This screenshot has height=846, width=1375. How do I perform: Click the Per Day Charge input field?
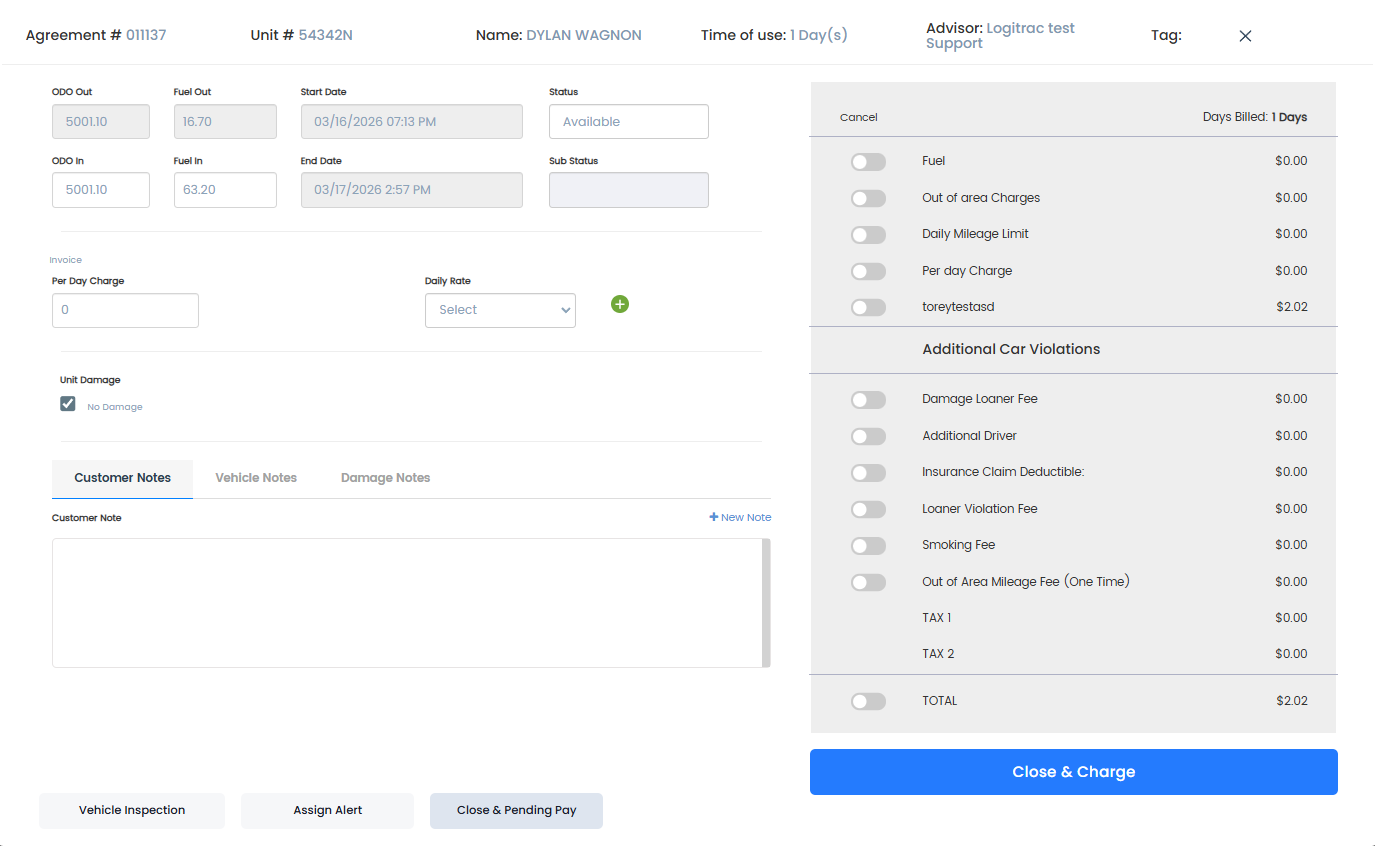tap(125, 310)
